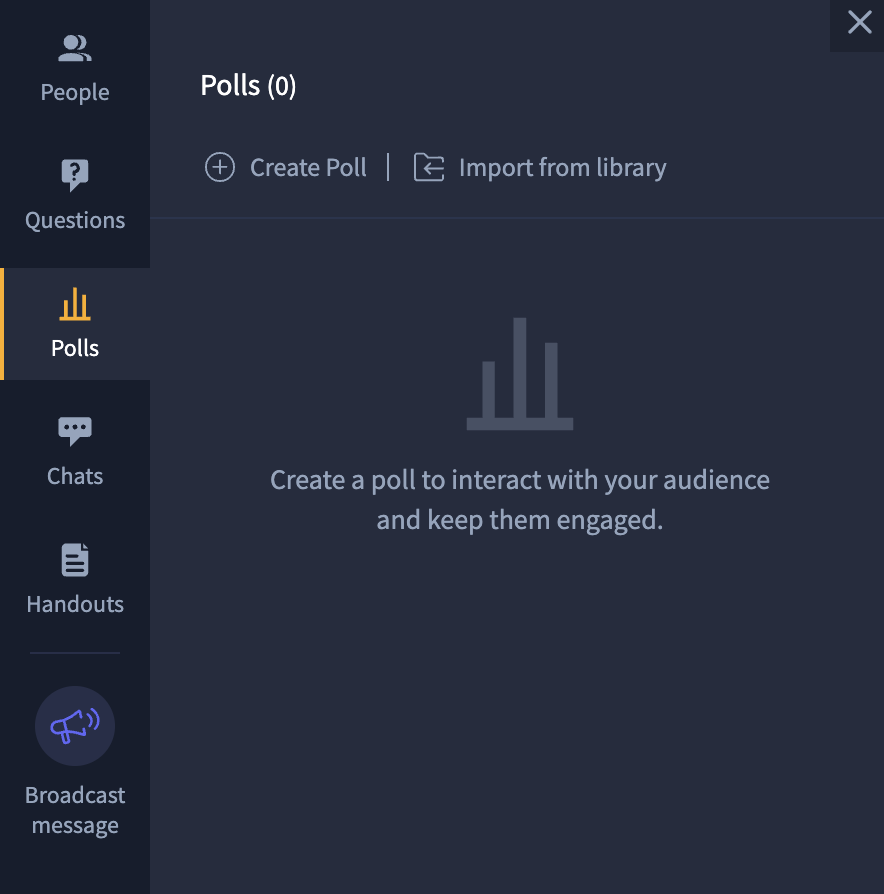Viewport: 884px width, 894px height.
Task: Click the Chats bubble icon
Action: (75, 431)
